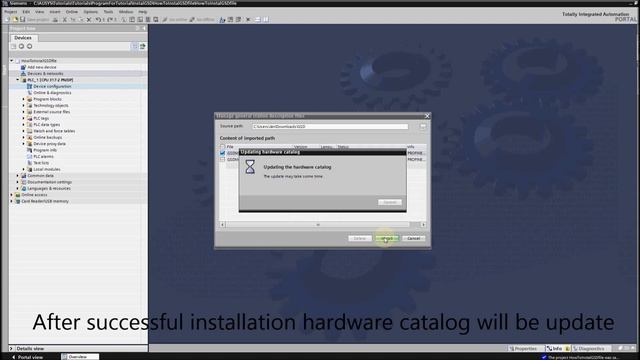Collapse the project root node in tree

[12, 61]
